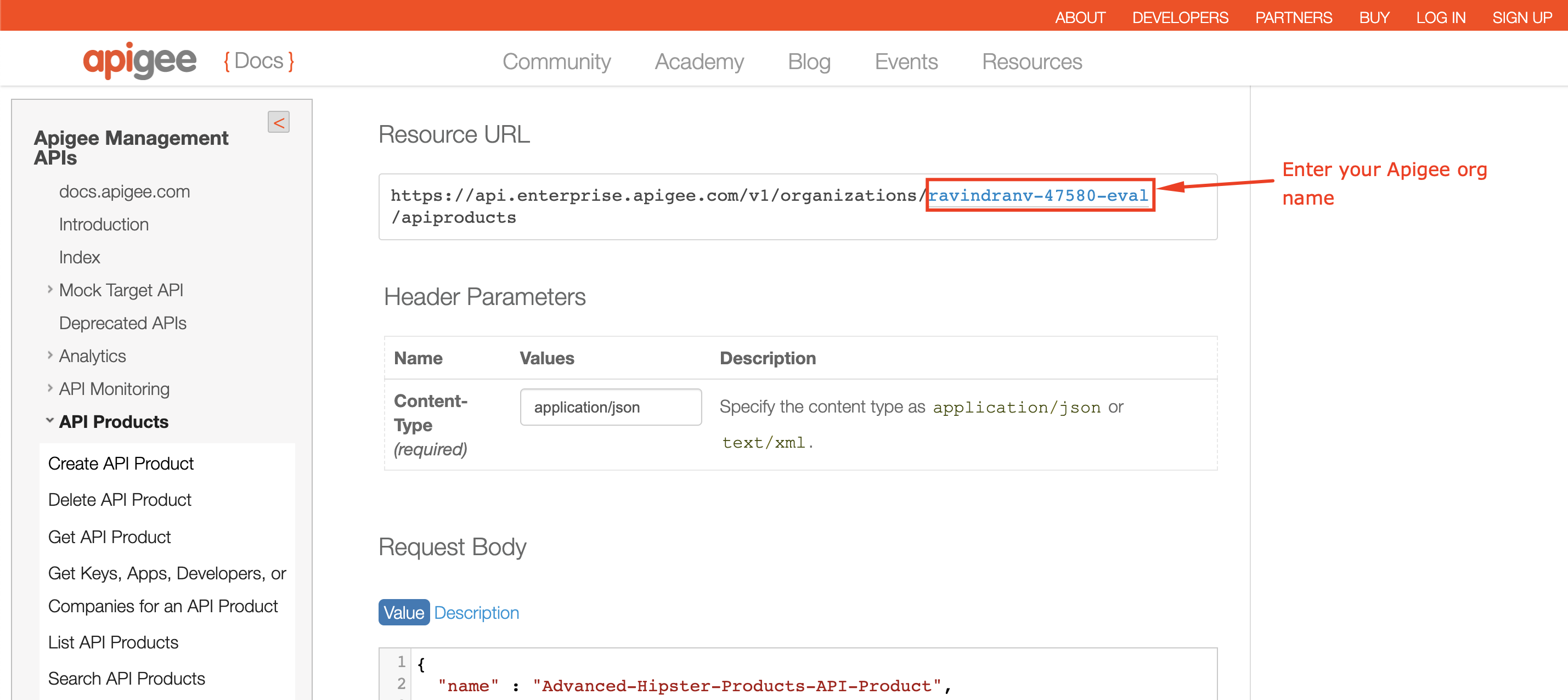1568x700 pixels.
Task: Expand the API Monitoring section
Action: click(50, 388)
